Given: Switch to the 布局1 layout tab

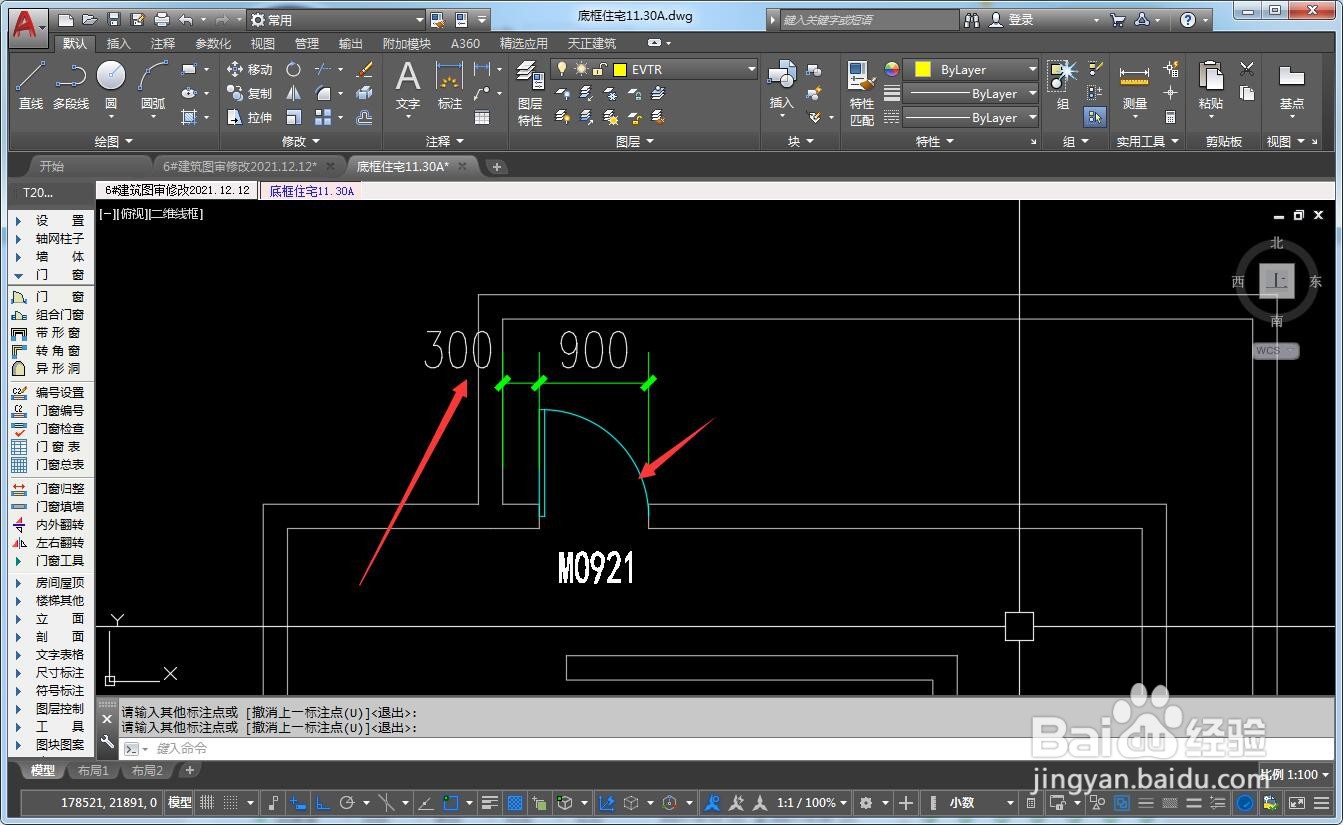Looking at the screenshot, I should [92, 770].
